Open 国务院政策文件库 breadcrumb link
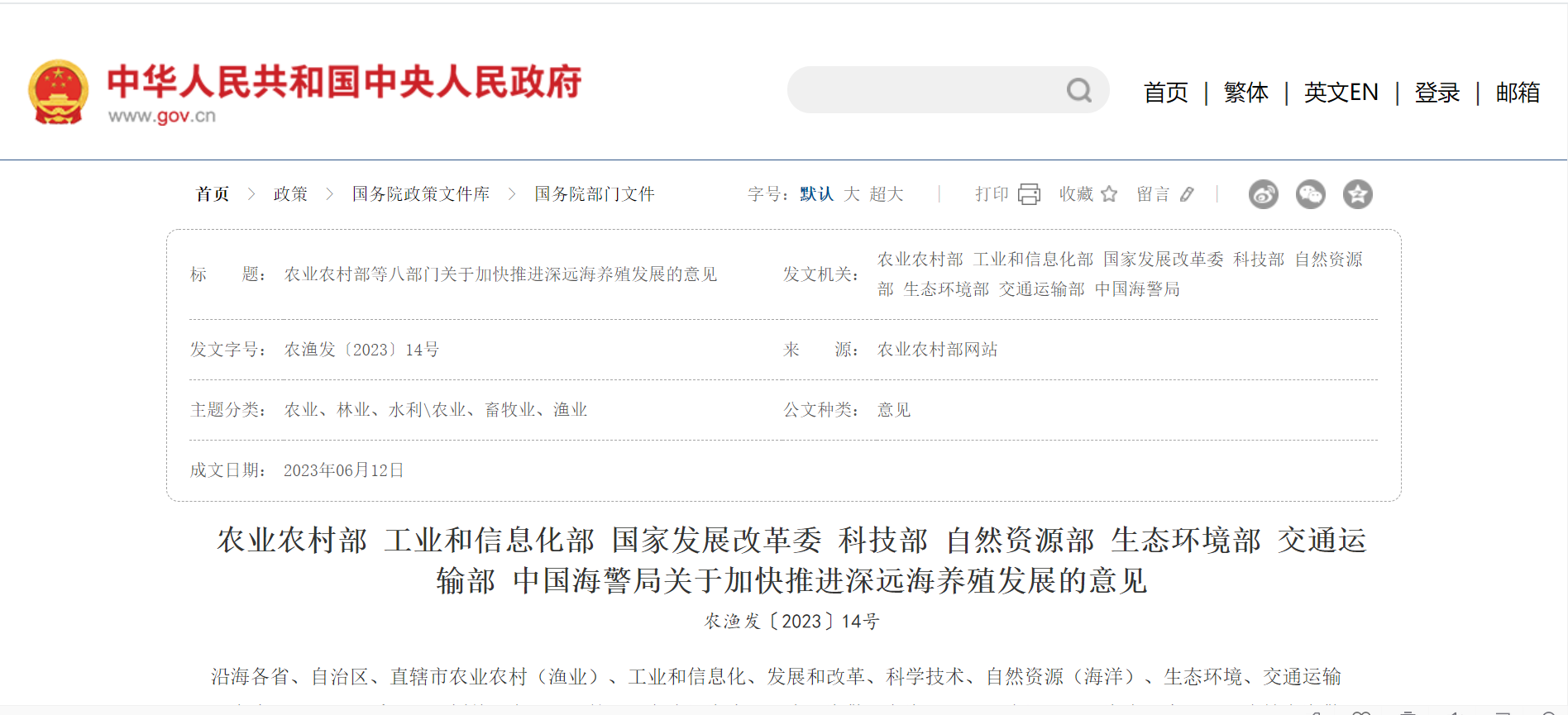 coord(421,194)
